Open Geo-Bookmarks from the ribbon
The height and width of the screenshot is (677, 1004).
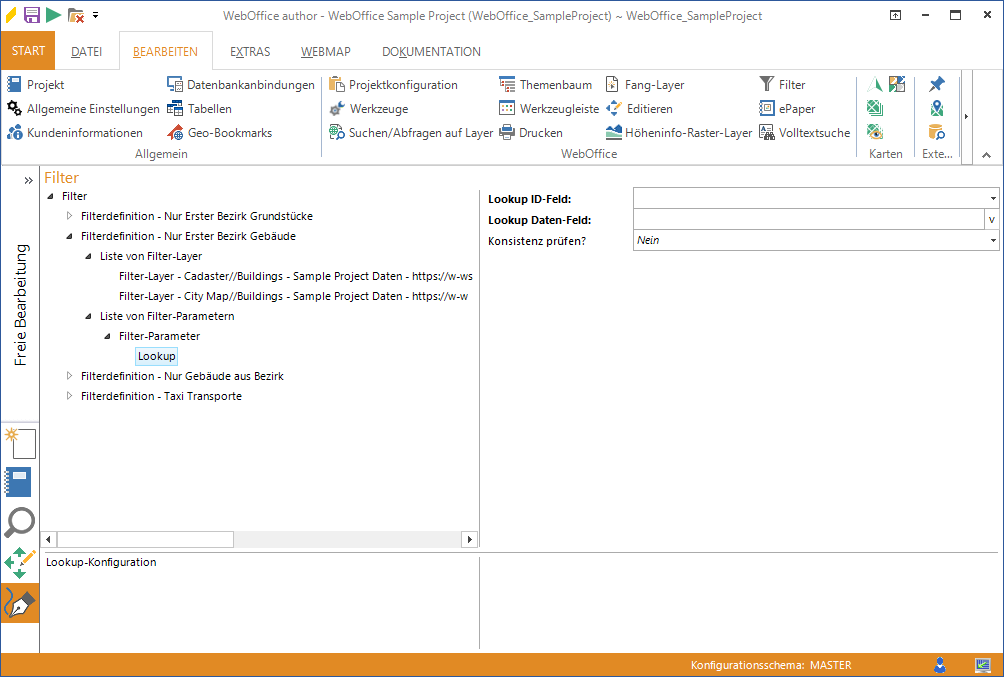click(218, 133)
